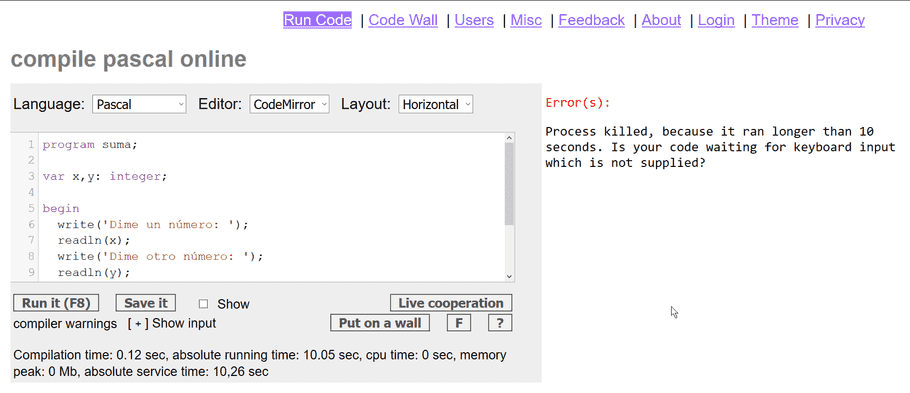Click the Live cooperation button
The height and width of the screenshot is (393, 910).
coord(451,303)
